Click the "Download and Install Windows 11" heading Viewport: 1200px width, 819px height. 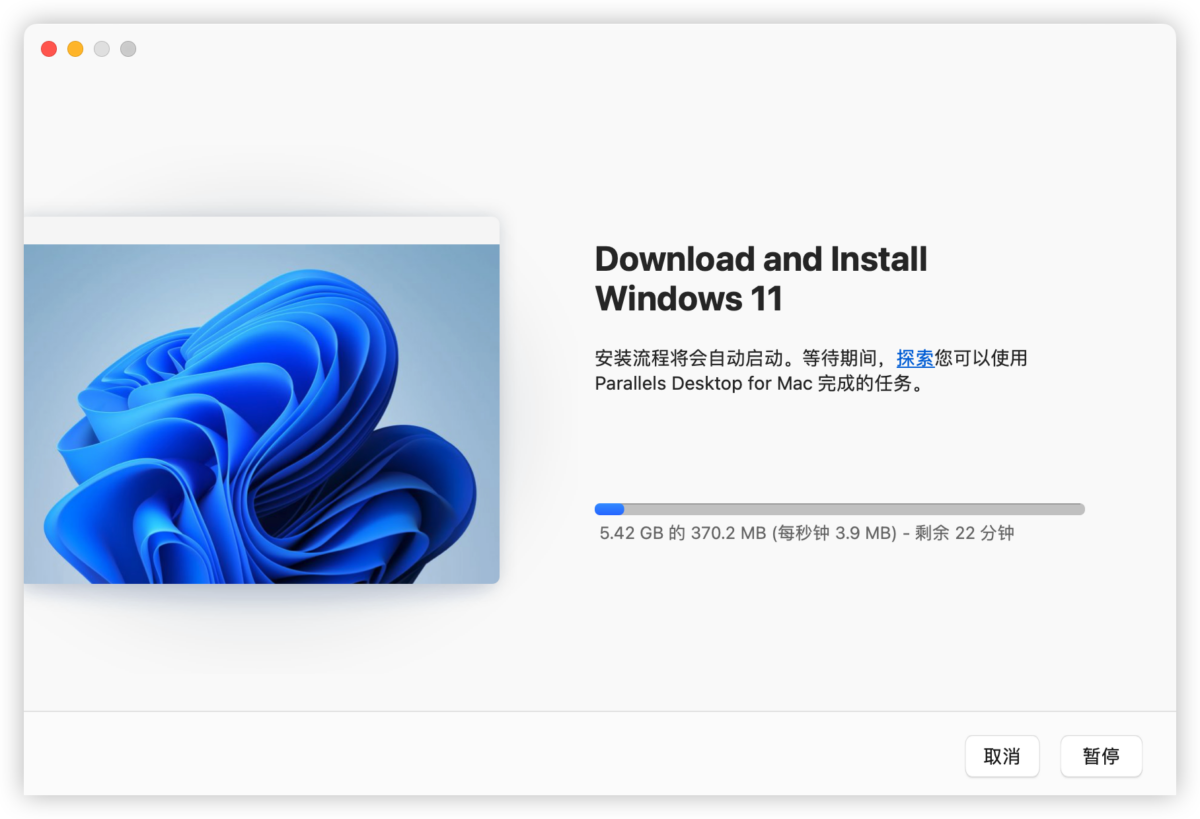pos(761,279)
